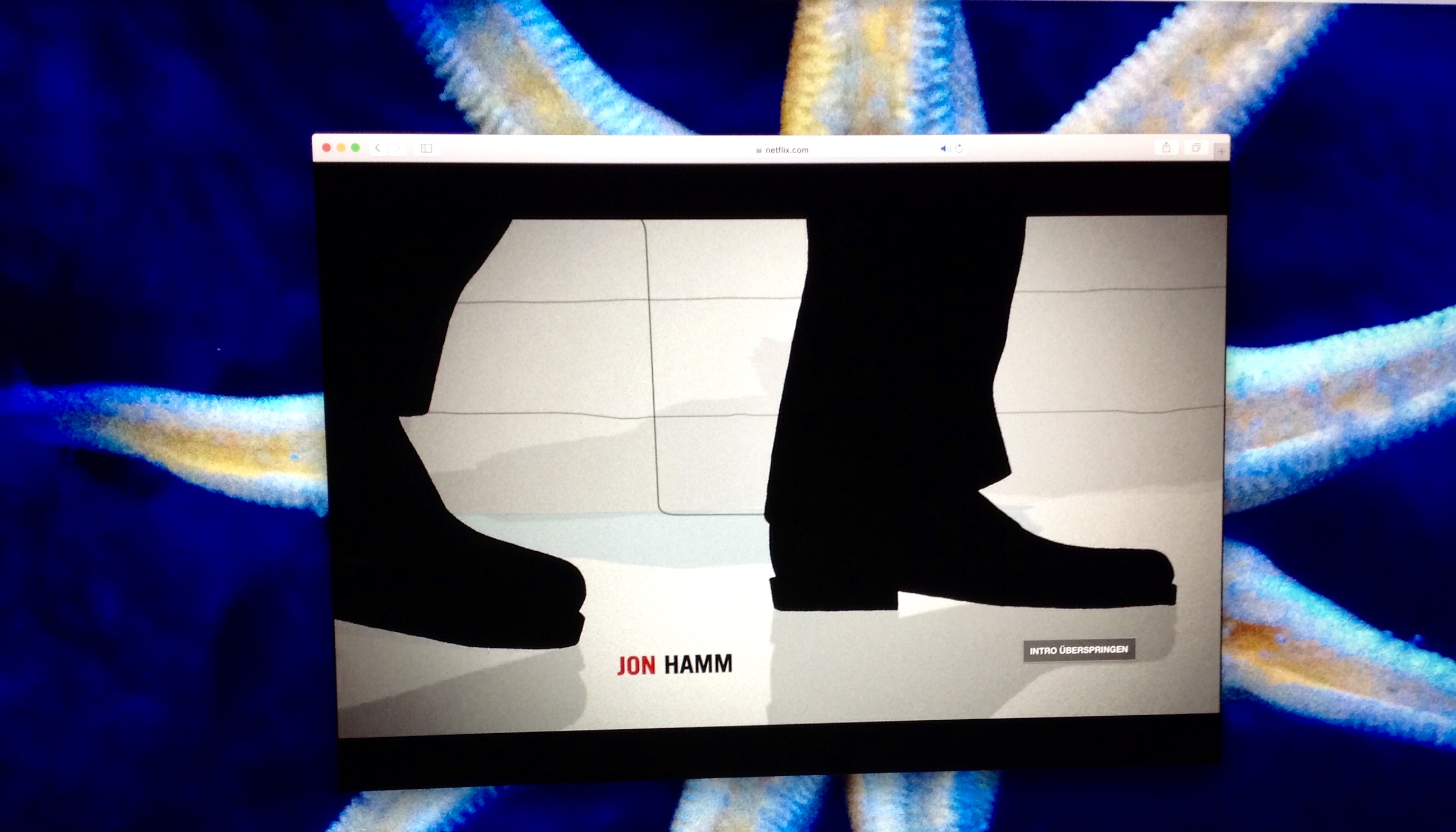Minimize the window with the yellow button
Screen dimensions: 1456x832
coord(341,148)
